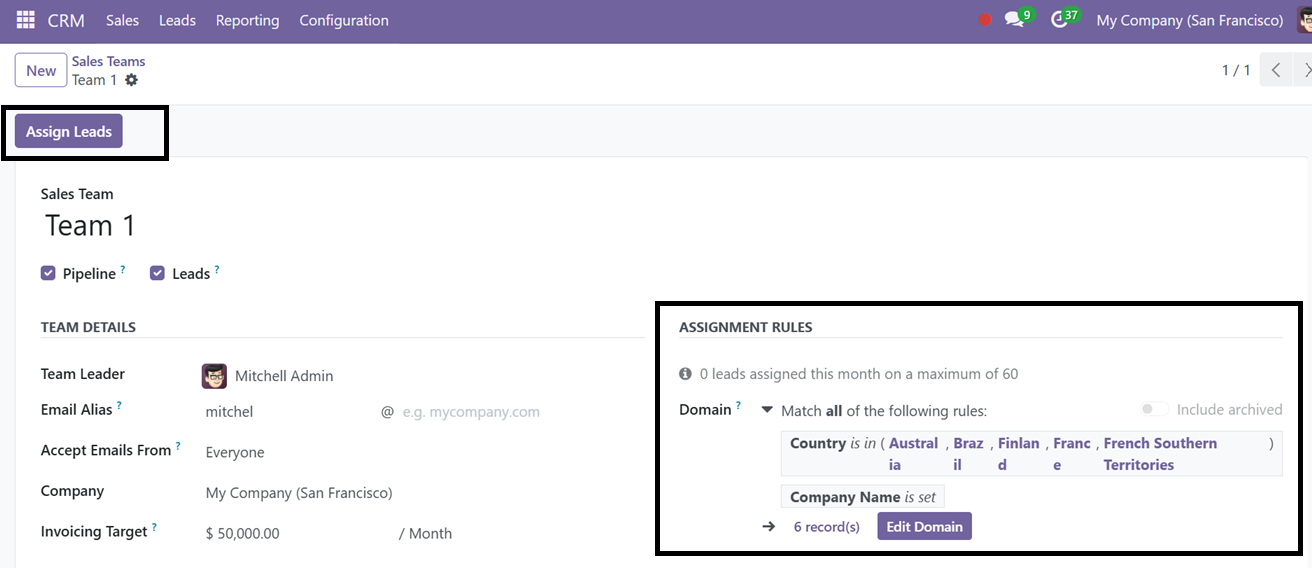
Task: Click the Company Name is set rule
Action: (862, 497)
